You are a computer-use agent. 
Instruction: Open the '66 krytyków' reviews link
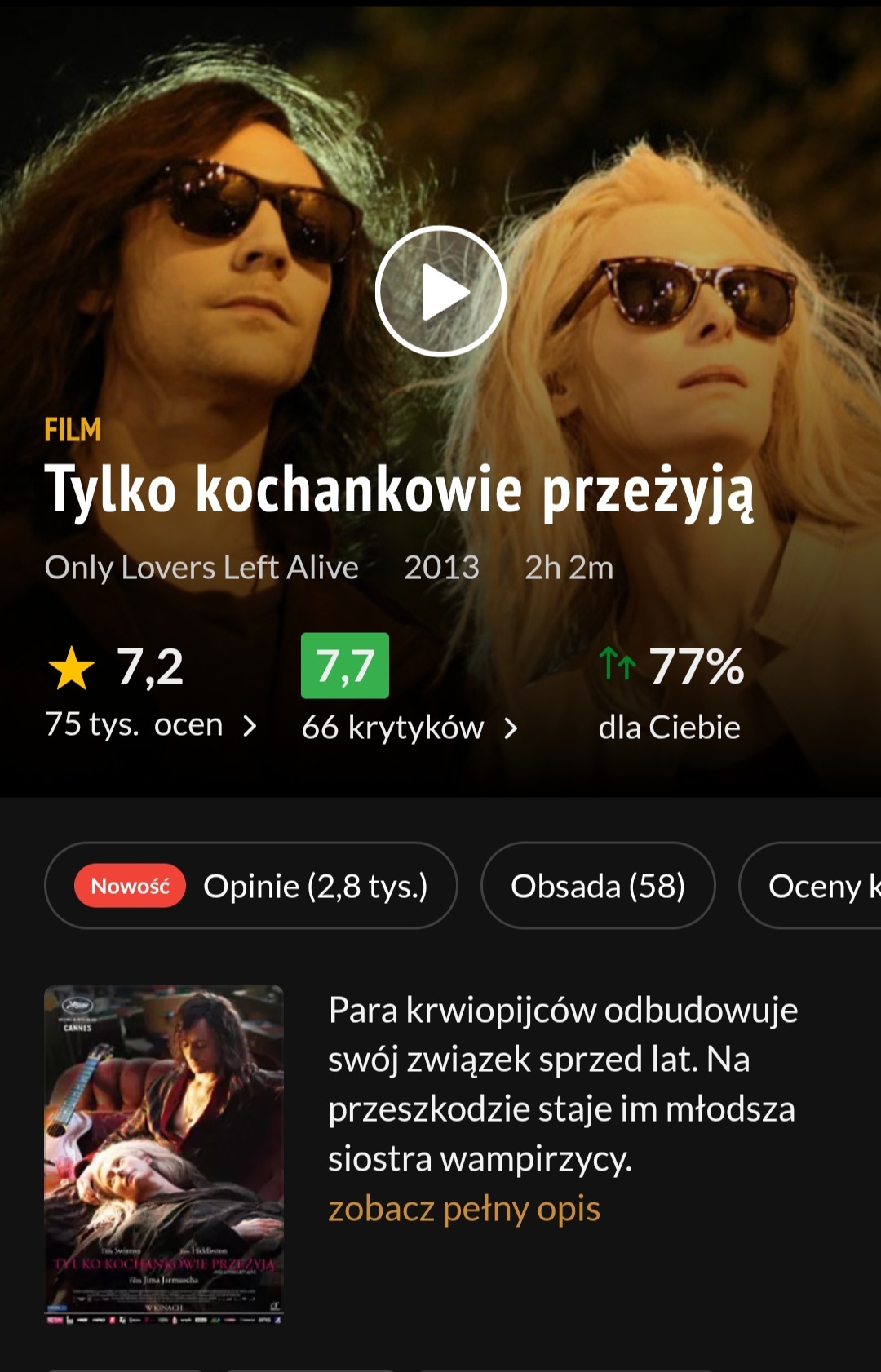392,728
